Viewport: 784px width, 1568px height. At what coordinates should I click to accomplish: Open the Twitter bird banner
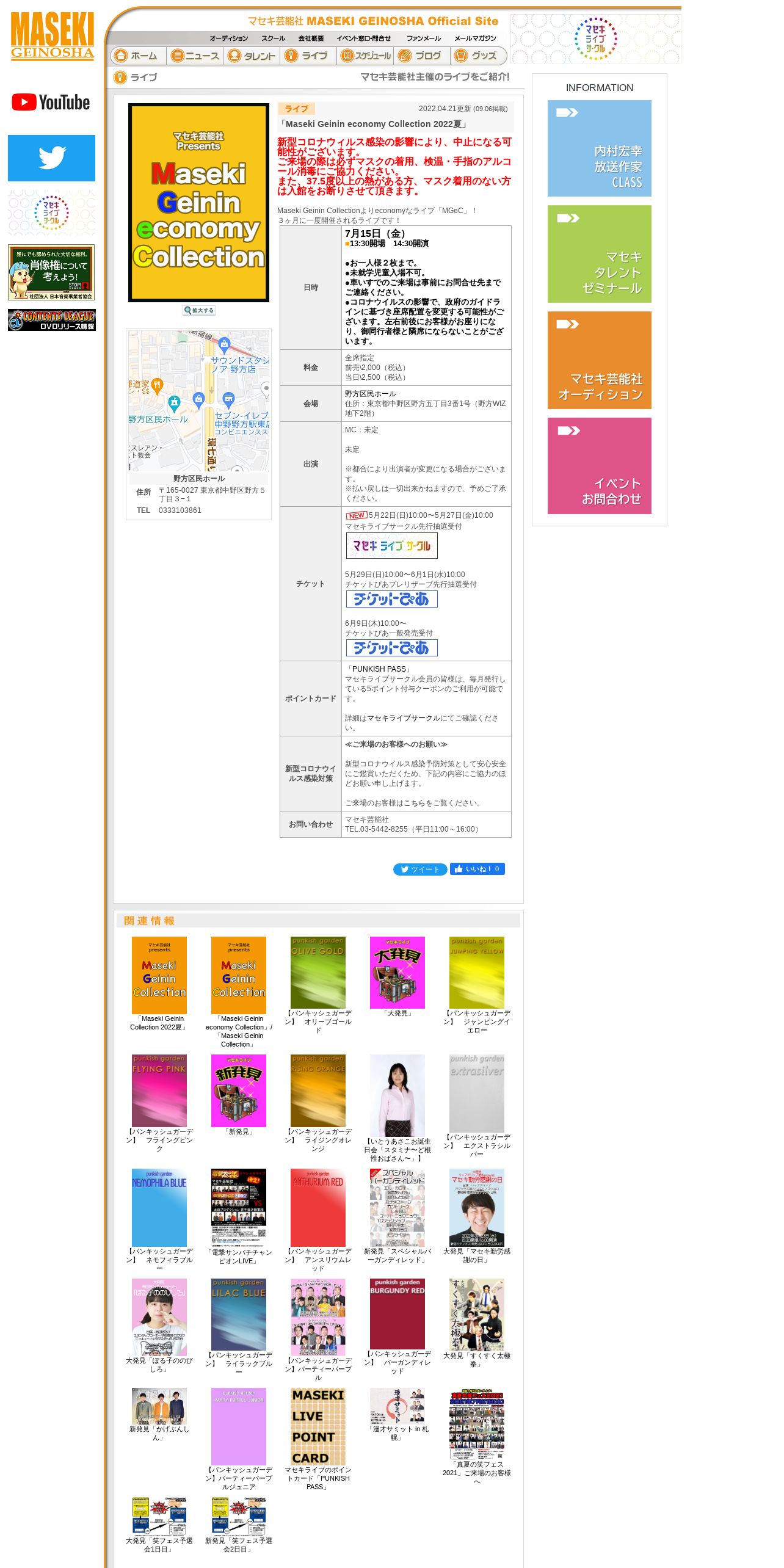pyautogui.click(x=51, y=158)
